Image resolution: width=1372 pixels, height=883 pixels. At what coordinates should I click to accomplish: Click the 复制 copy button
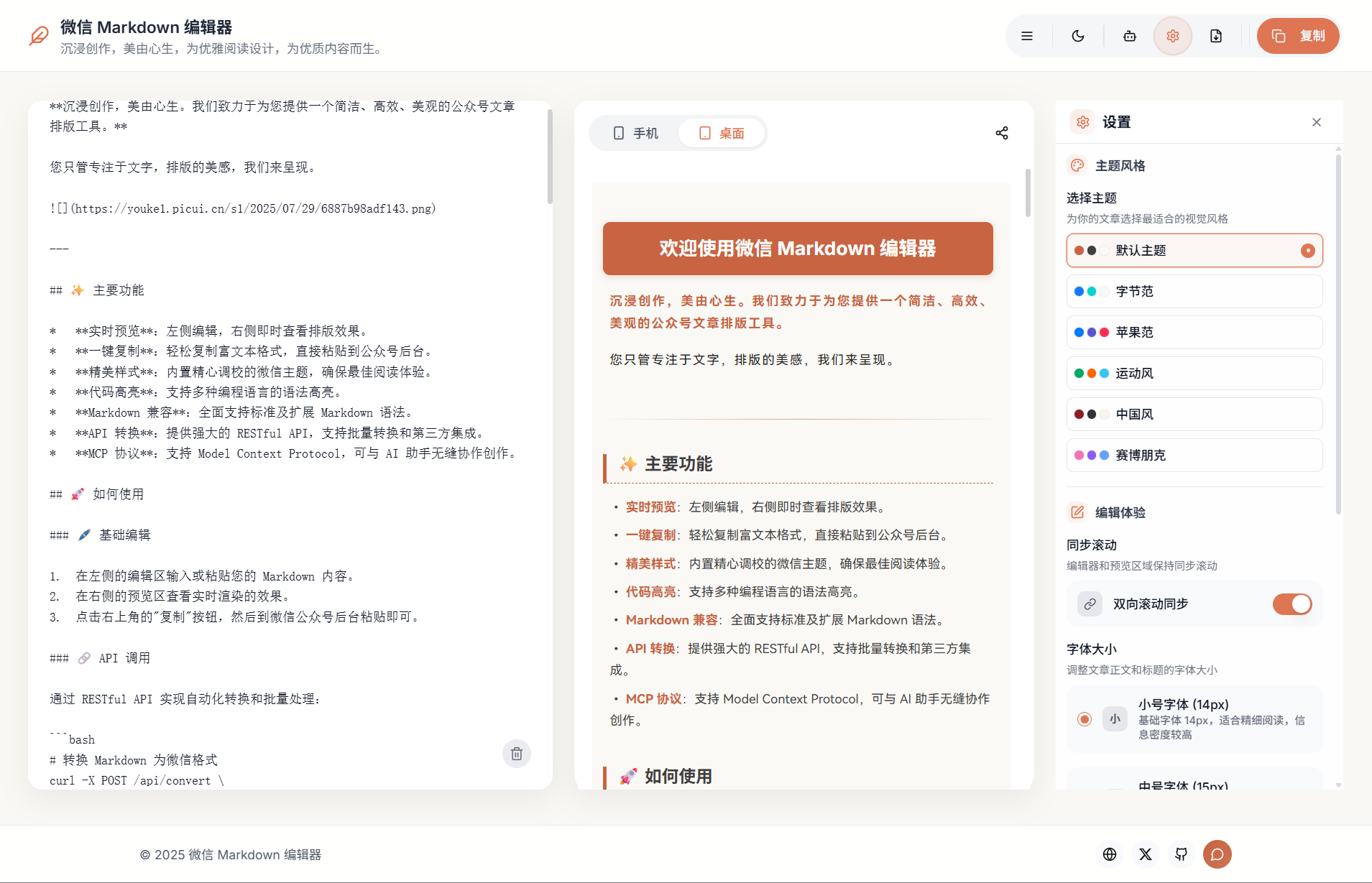click(x=1298, y=36)
